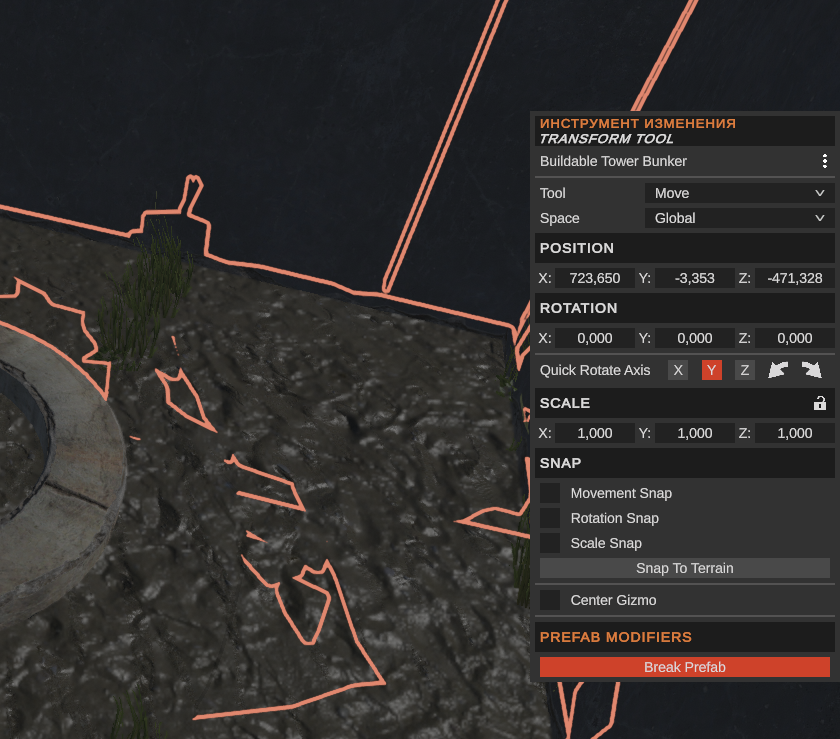Select Y as the quick rotate axis
Viewport: 840px width, 739px height.
tap(711, 370)
